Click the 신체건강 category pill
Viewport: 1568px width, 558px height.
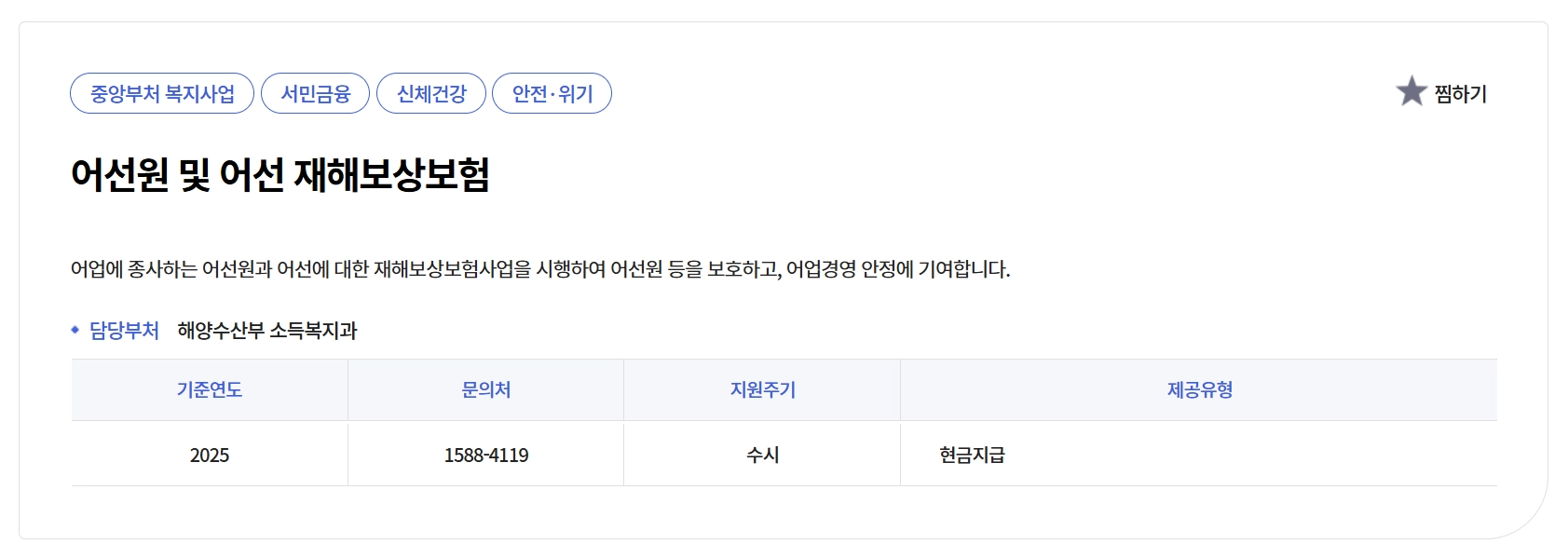click(432, 93)
